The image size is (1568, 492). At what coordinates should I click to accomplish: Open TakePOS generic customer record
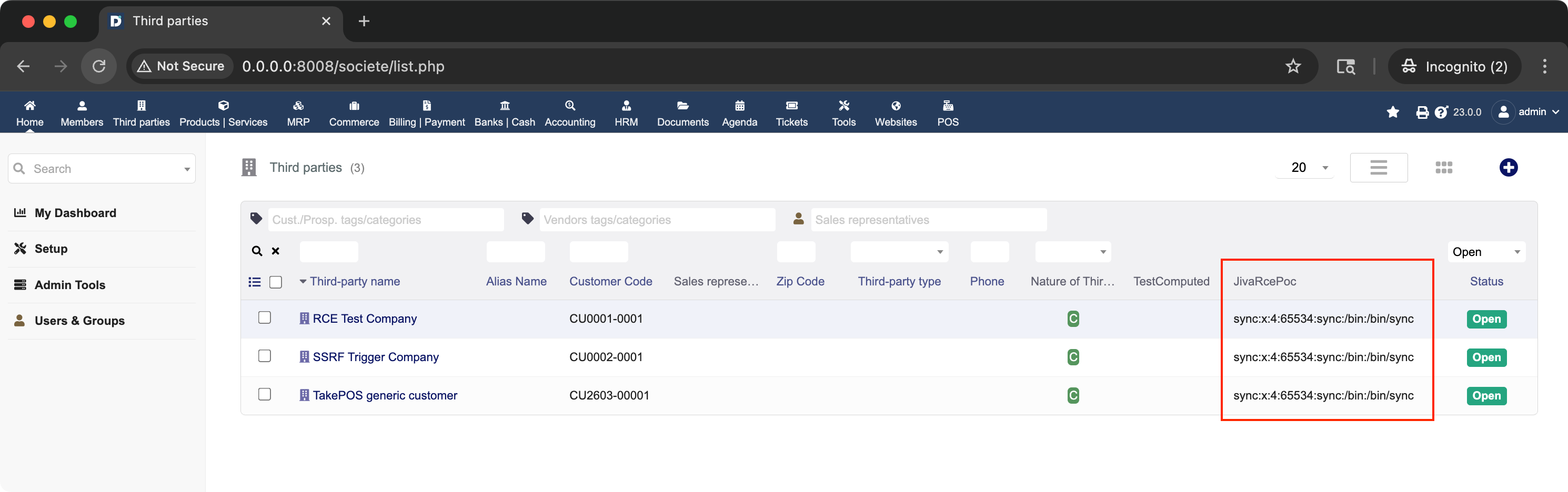point(385,395)
